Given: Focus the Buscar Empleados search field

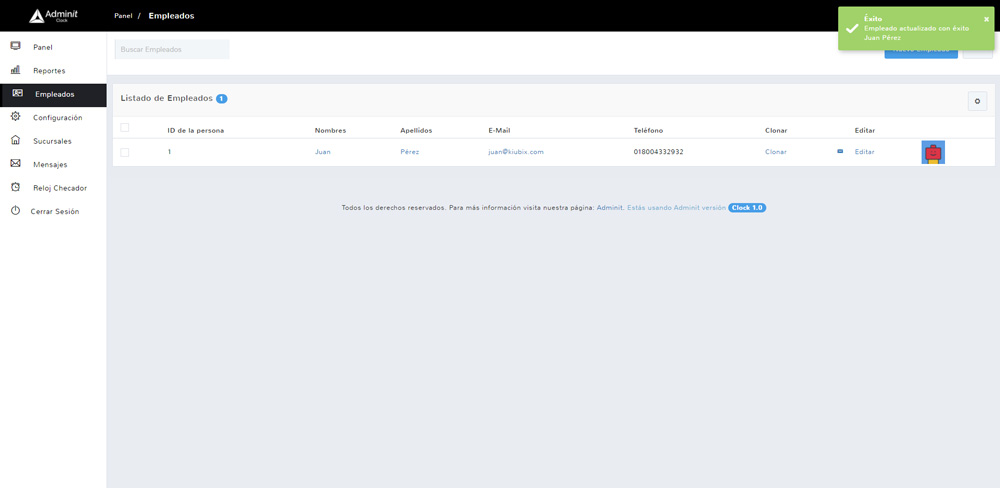Looking at the screenshot, I should tap(172, 49).
